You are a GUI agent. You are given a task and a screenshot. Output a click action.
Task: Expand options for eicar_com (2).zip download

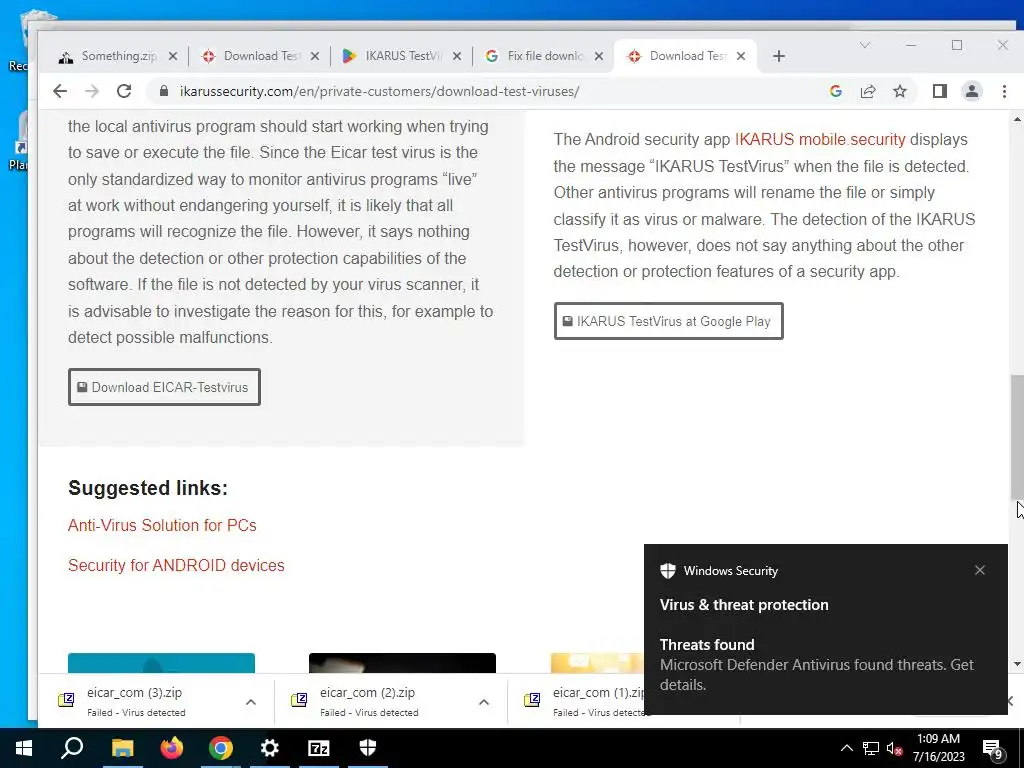pos(484,702)
